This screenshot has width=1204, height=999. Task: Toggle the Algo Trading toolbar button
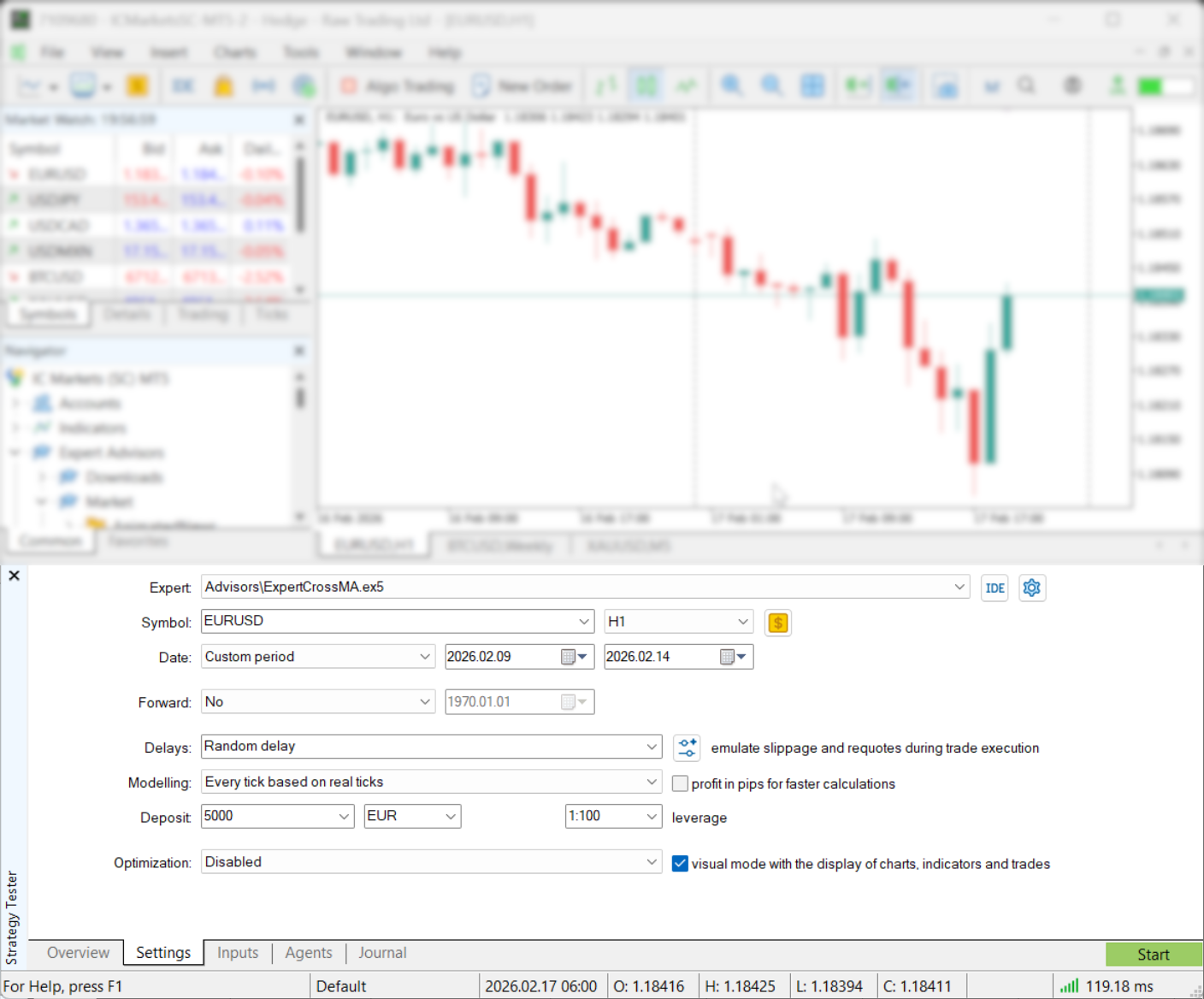pos(398,86)
